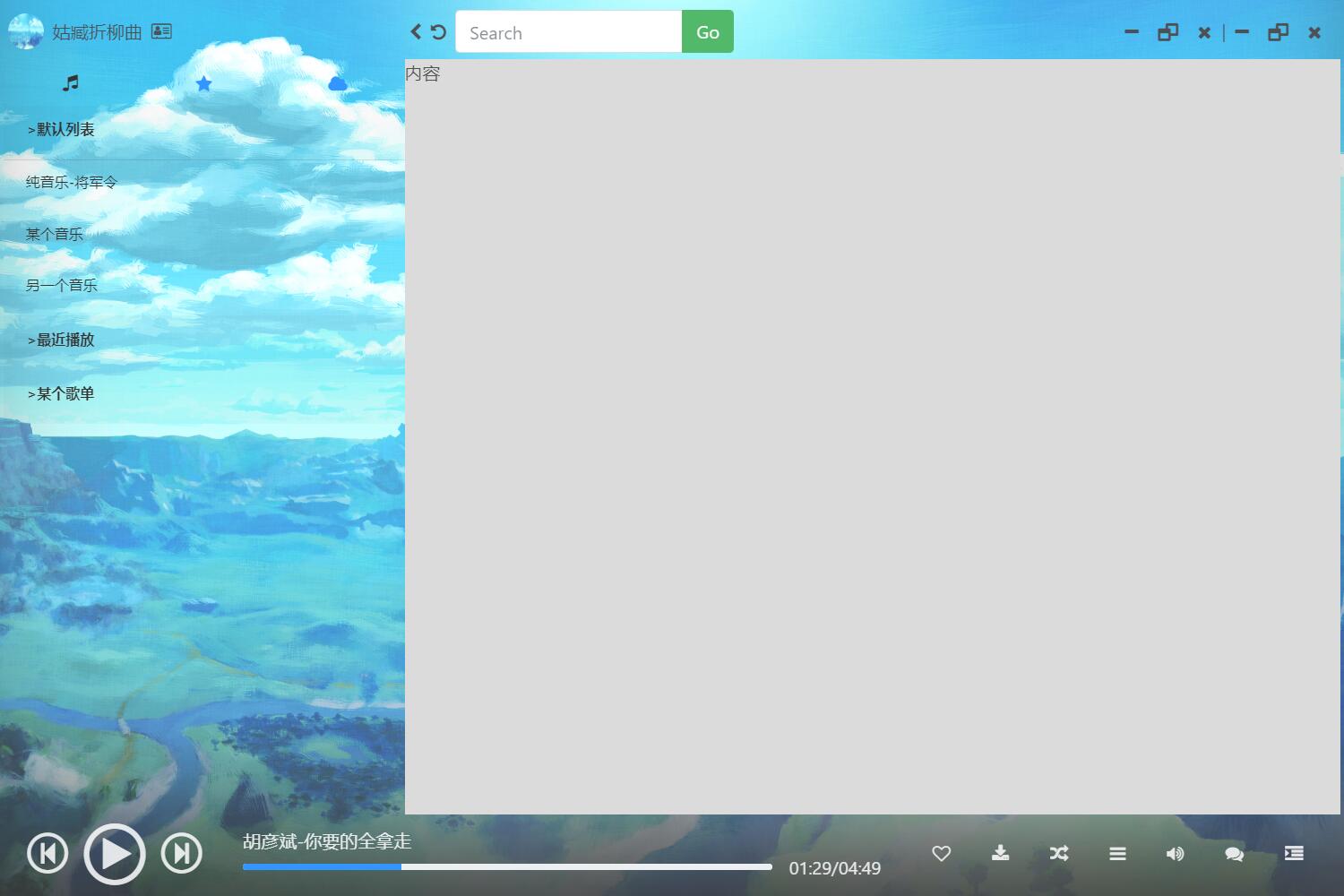Select the song 纯音乐-将军令
Image resolution: width=1344 pixels, height=896 pixels.
[72, 182]
